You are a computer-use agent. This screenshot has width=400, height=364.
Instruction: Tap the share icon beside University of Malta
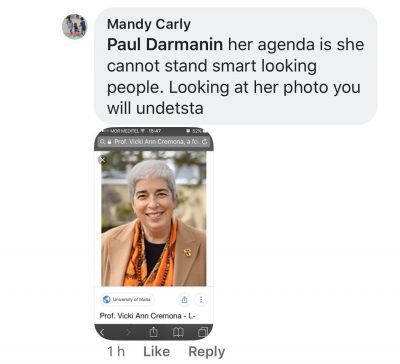184,299
